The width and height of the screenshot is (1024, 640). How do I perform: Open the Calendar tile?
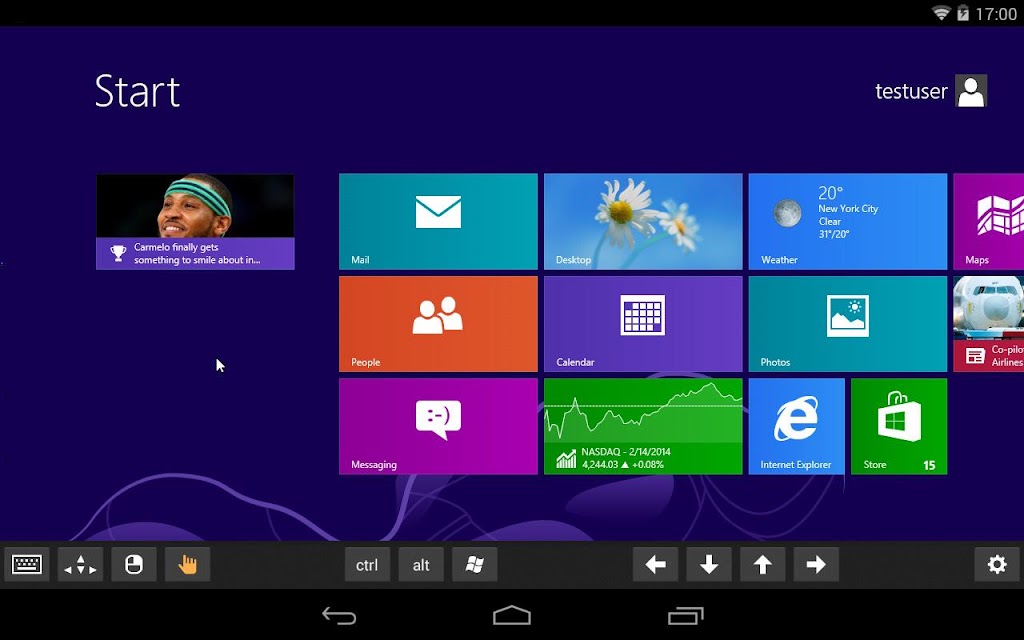click(x=643, y=324)
